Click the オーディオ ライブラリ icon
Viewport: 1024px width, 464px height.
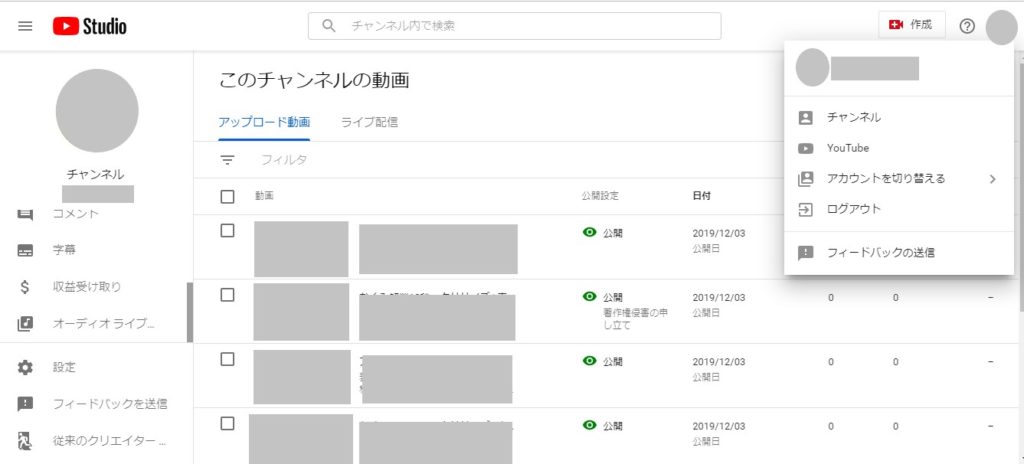(x=25, y=323)
